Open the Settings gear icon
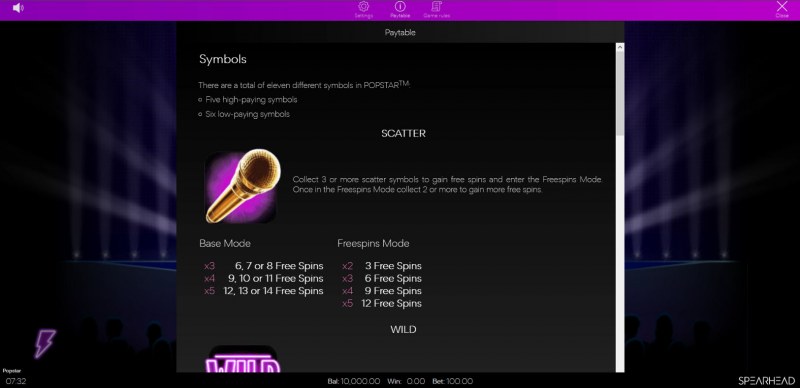800x388 pixels. click(363, 7)
